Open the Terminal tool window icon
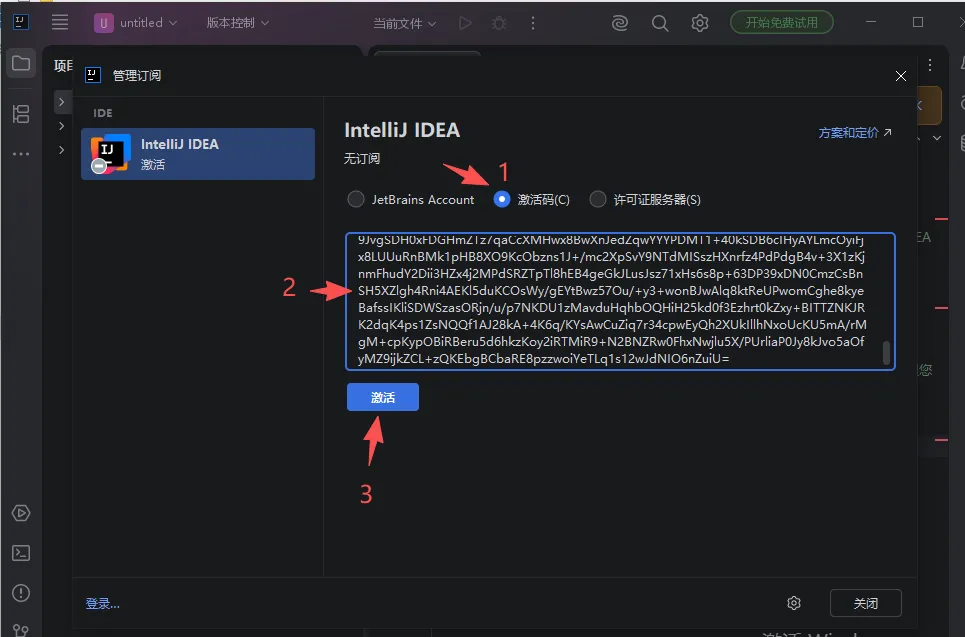This screenshot has height=637, width=965. coord(21,553)
